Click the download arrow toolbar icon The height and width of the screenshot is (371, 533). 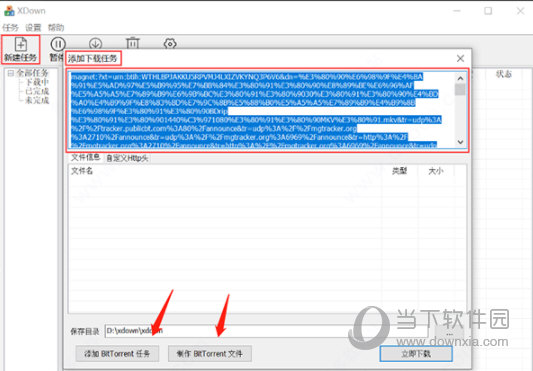pyautogui.click(x=96, y=44)
